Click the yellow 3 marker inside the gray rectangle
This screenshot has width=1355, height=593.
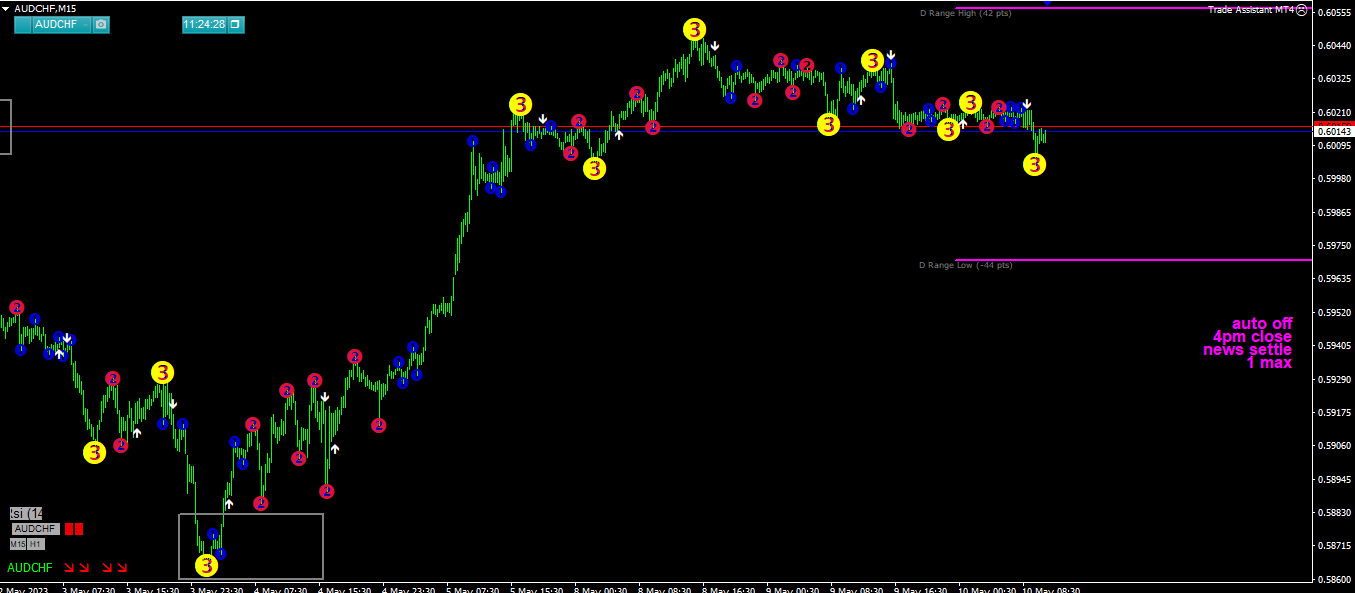tap(206, 565)
